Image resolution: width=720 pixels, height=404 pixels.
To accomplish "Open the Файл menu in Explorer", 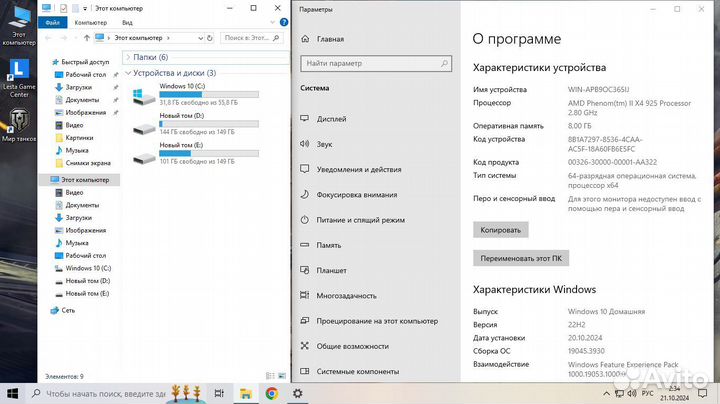I will [x=52, y=22].
